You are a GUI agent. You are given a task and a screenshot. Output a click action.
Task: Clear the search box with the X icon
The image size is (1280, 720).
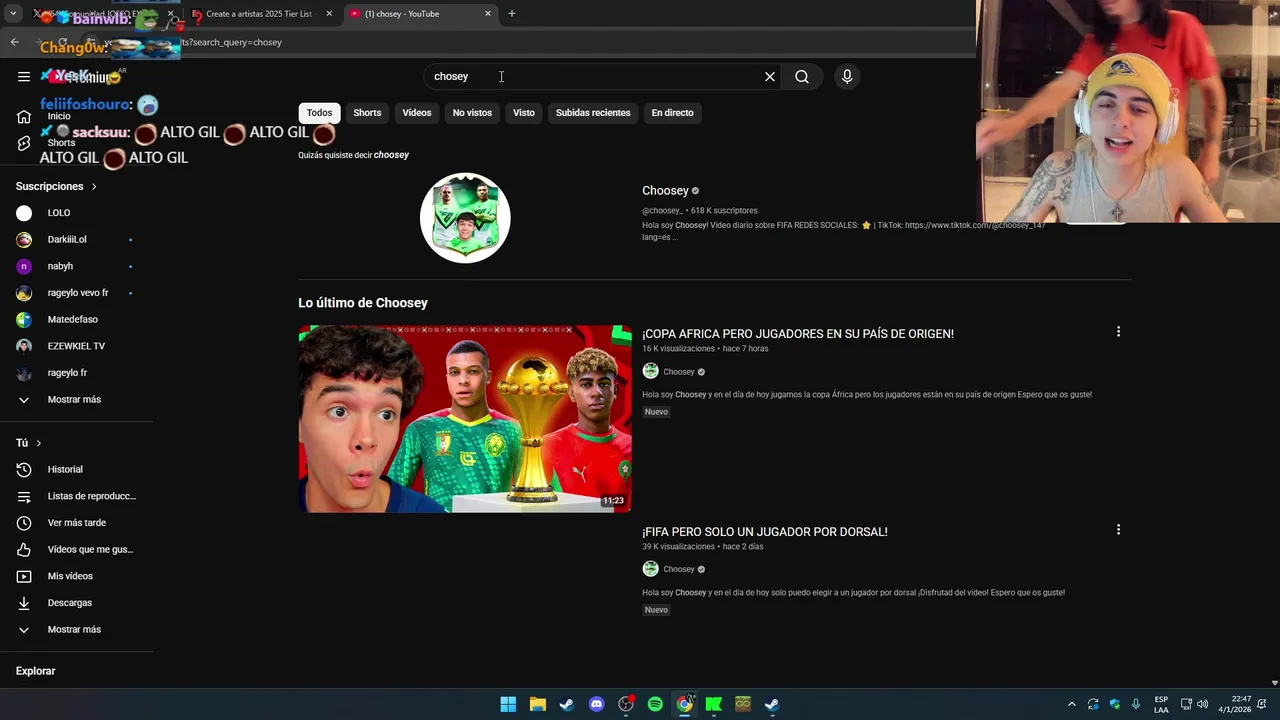coord(770,76)
